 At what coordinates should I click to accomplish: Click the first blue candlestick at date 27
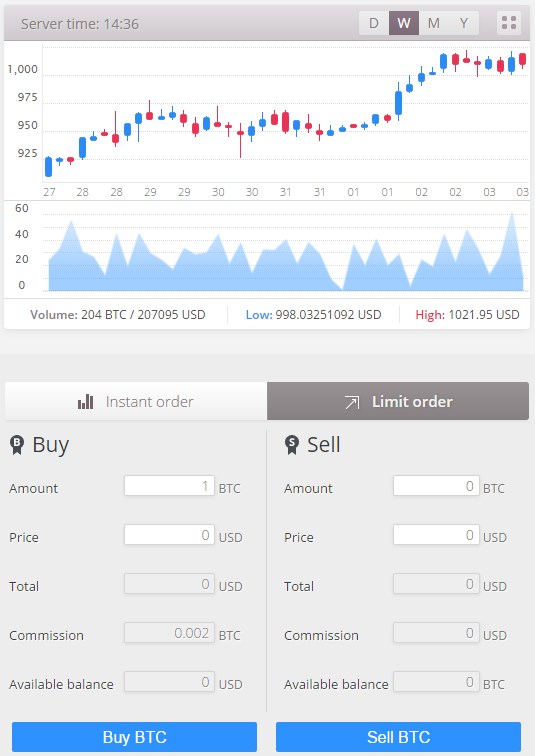click(48, 167)
